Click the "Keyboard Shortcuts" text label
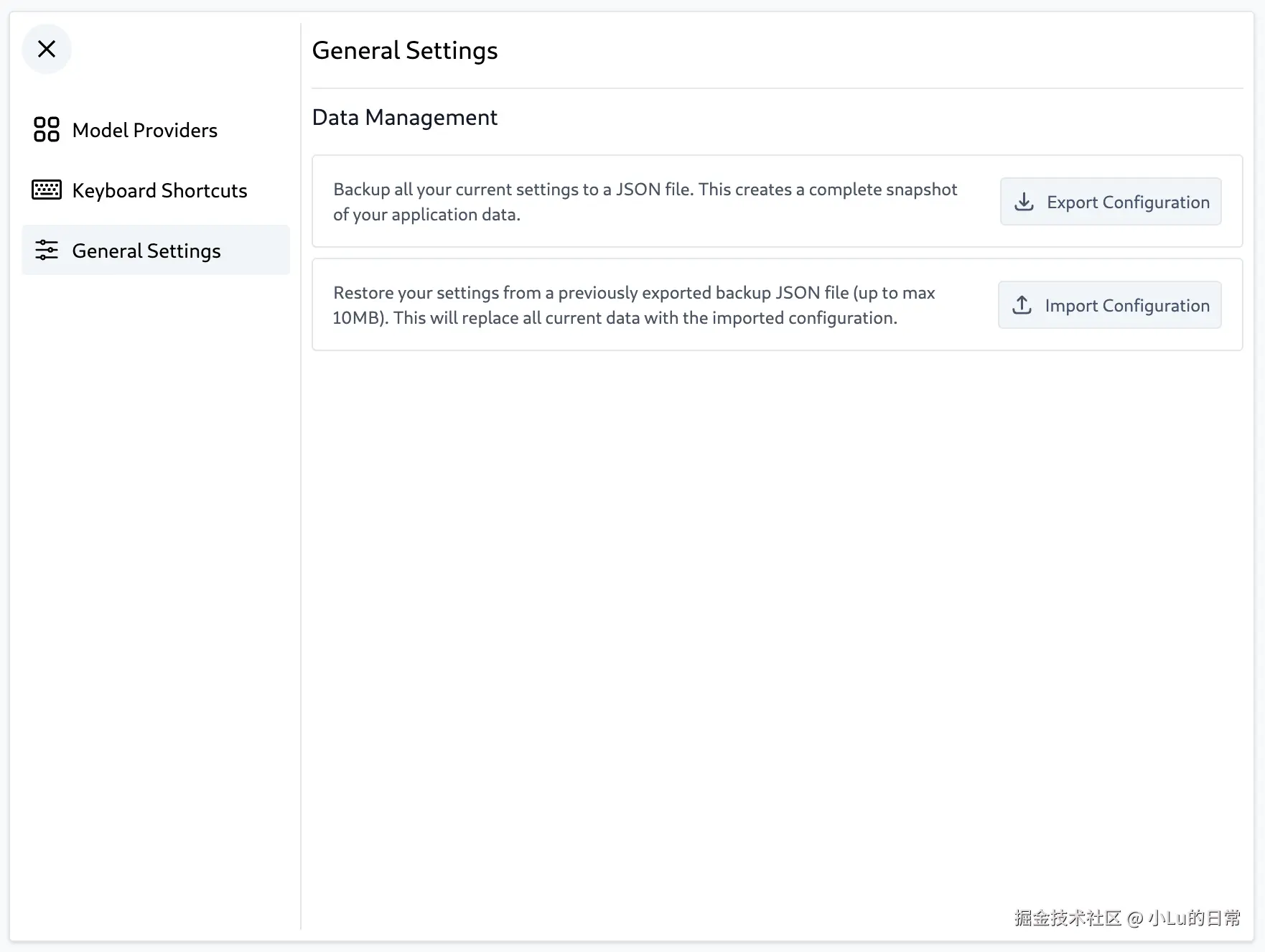 [159, 190]
